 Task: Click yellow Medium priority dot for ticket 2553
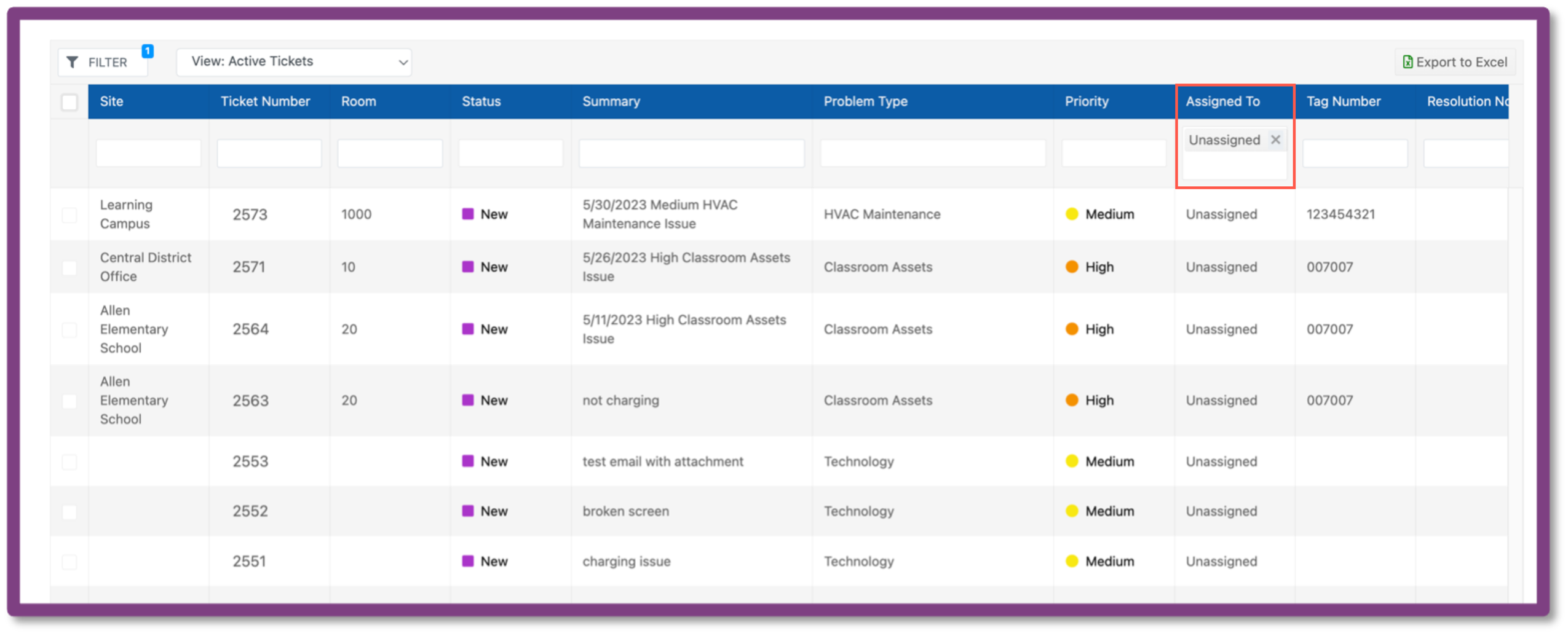(x=1072, y=461)
